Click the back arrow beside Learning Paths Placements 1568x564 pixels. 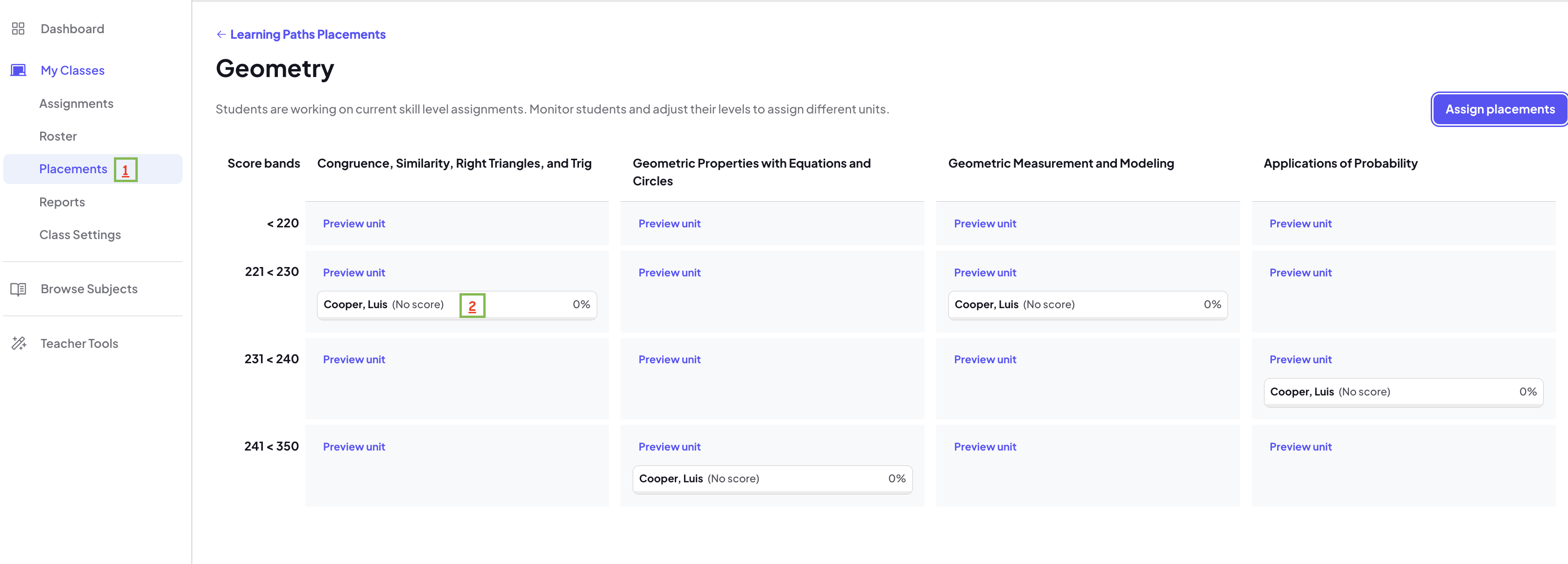point(221,35)
